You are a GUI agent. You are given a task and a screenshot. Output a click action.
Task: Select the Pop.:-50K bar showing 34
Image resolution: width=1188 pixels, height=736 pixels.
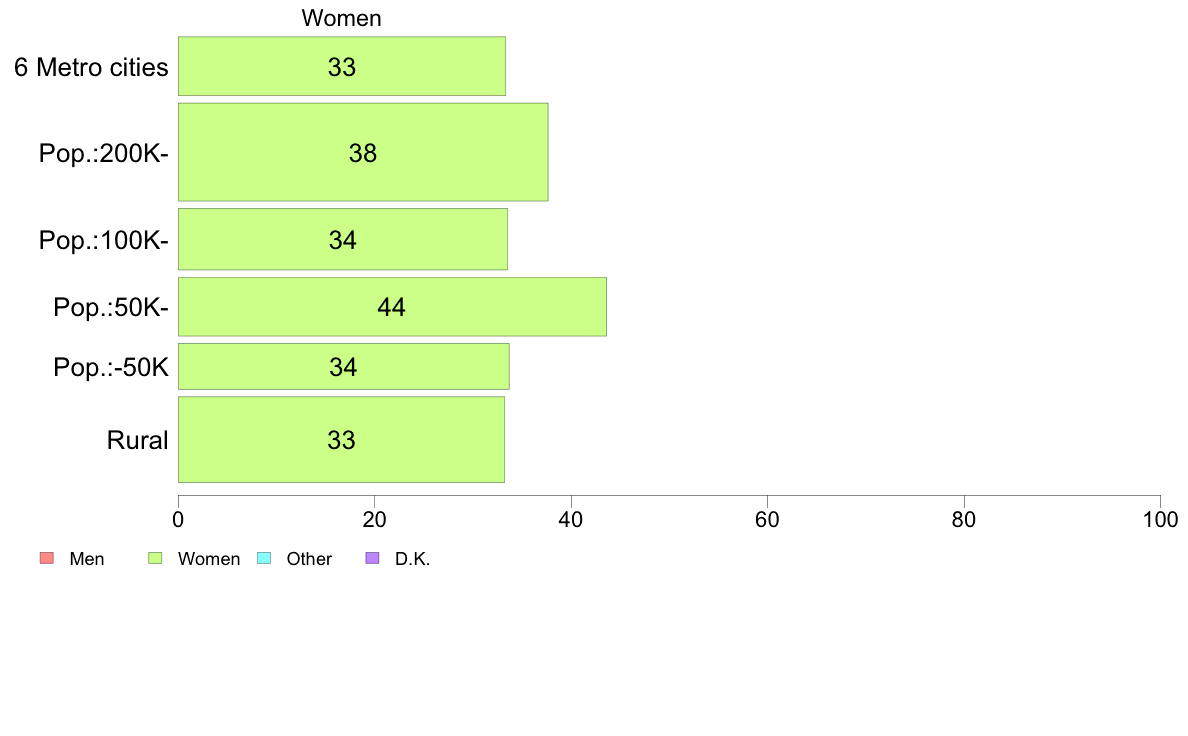click(x=344, y=366)
